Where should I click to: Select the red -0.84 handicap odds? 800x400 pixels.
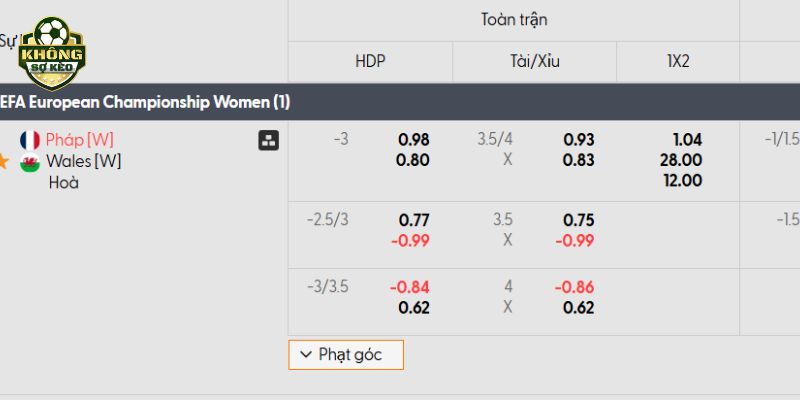coord(410,287)
